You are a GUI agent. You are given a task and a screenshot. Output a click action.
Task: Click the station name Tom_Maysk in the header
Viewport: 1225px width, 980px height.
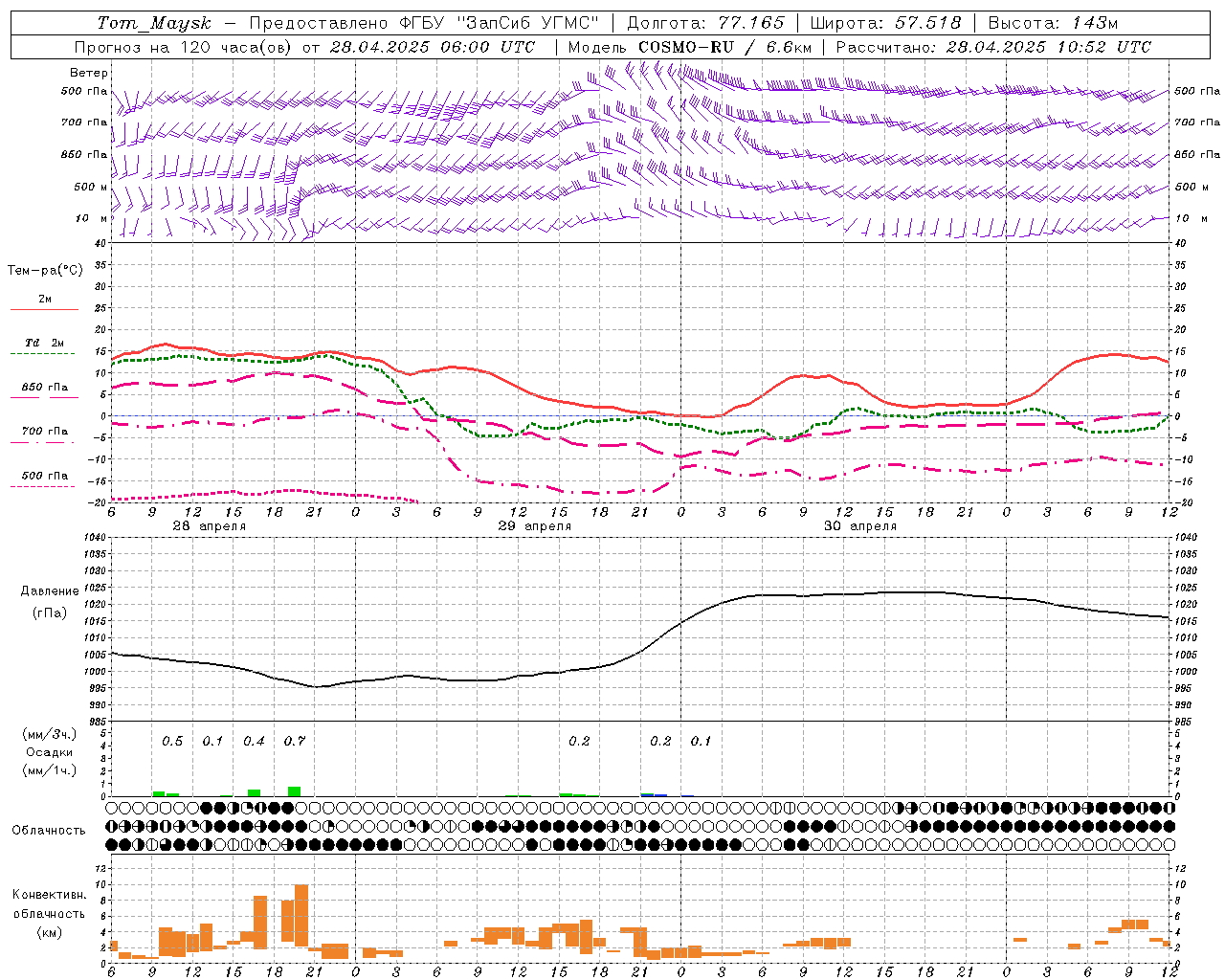154,23
